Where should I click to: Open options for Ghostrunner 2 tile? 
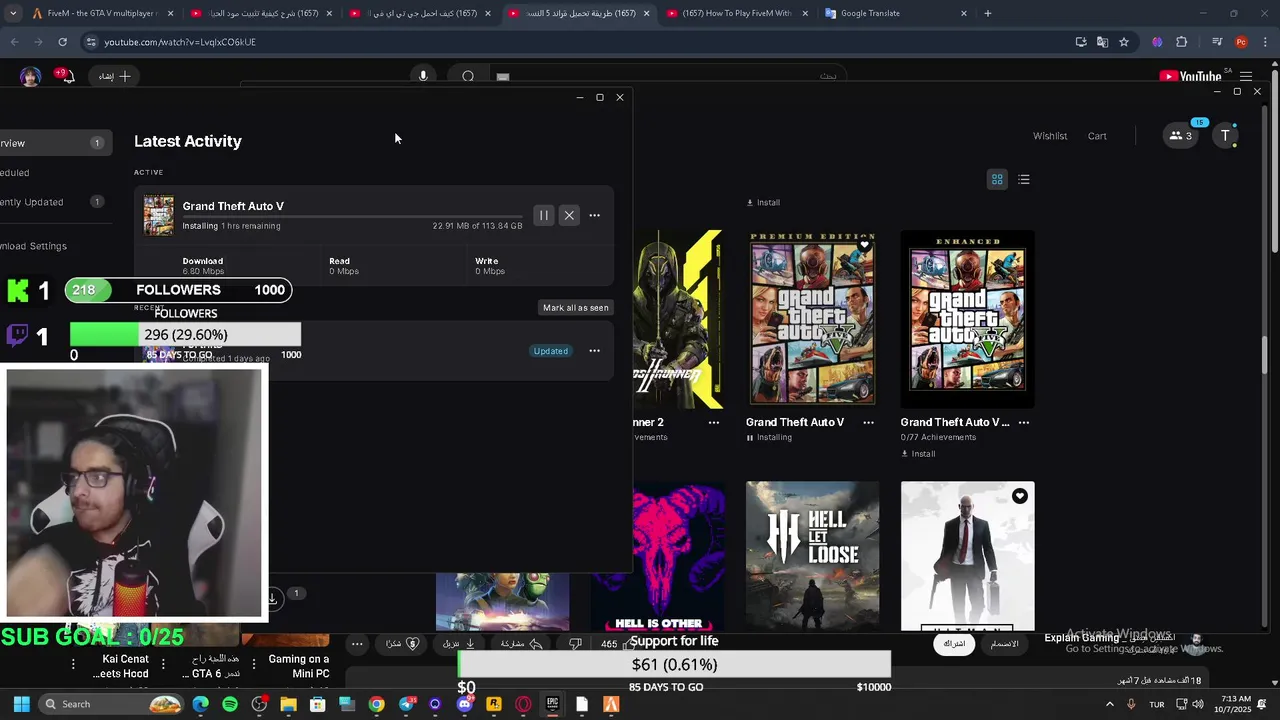tap(713, 422)
